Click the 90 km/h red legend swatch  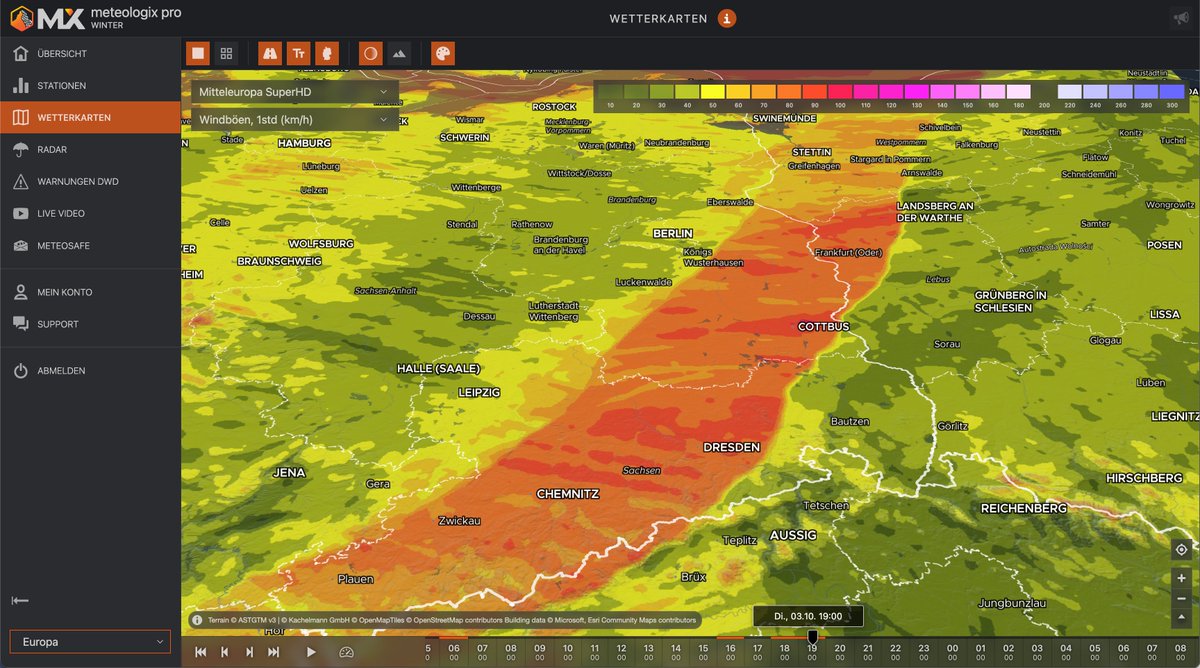816,91
